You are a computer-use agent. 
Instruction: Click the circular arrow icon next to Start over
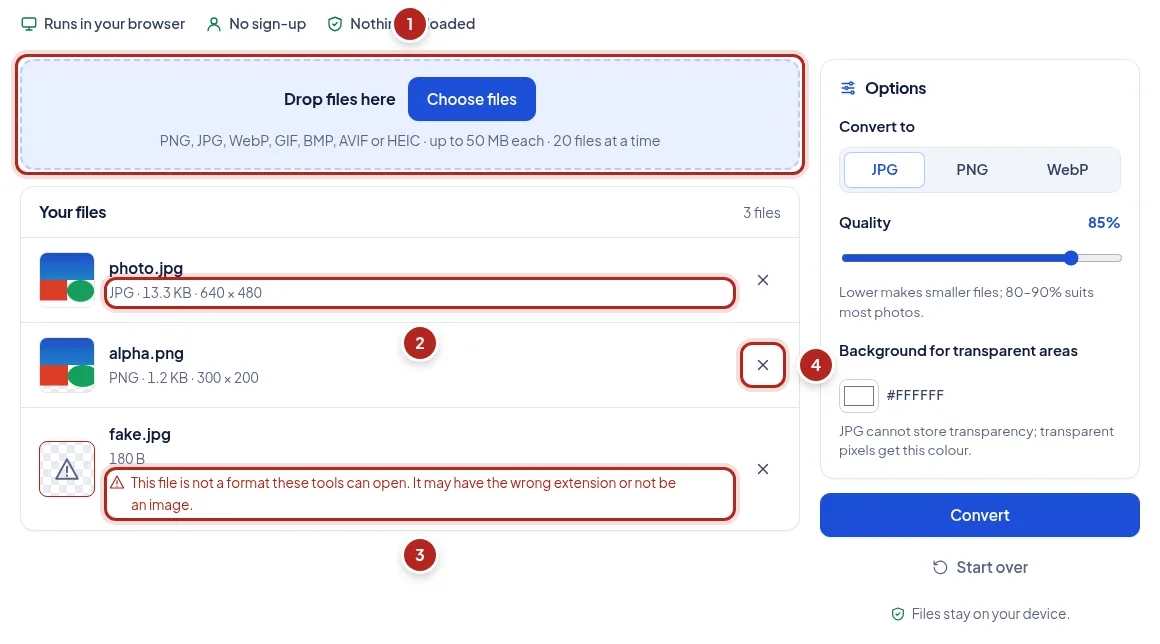click(940, 568)
